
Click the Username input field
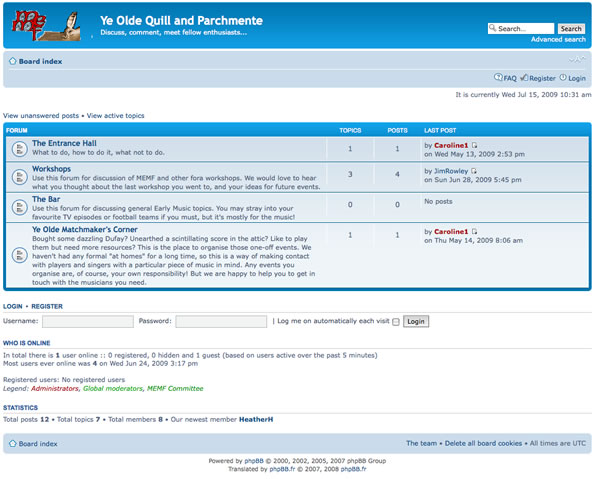88,321
